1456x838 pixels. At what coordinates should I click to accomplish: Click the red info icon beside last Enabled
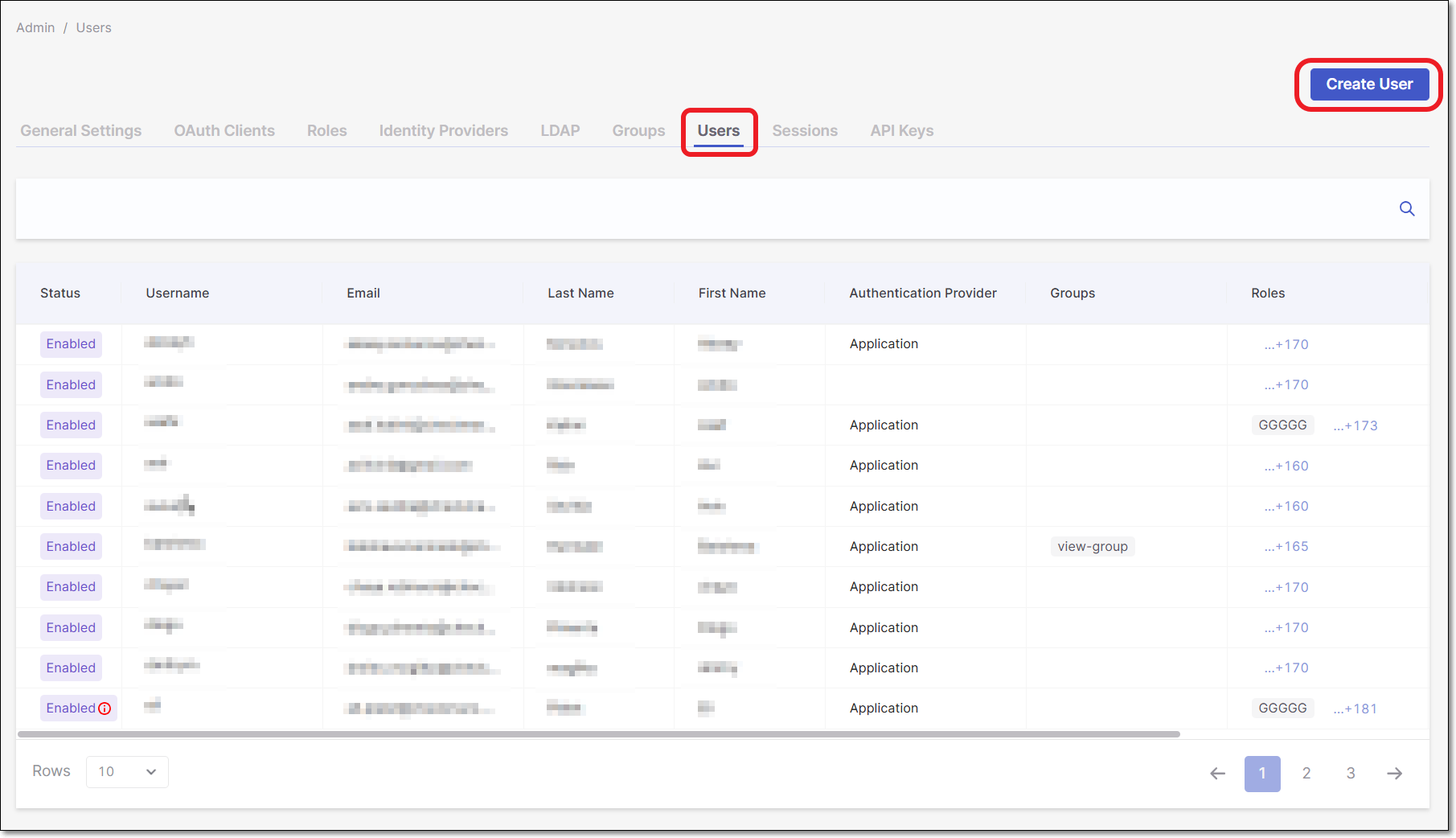(105, 709)
